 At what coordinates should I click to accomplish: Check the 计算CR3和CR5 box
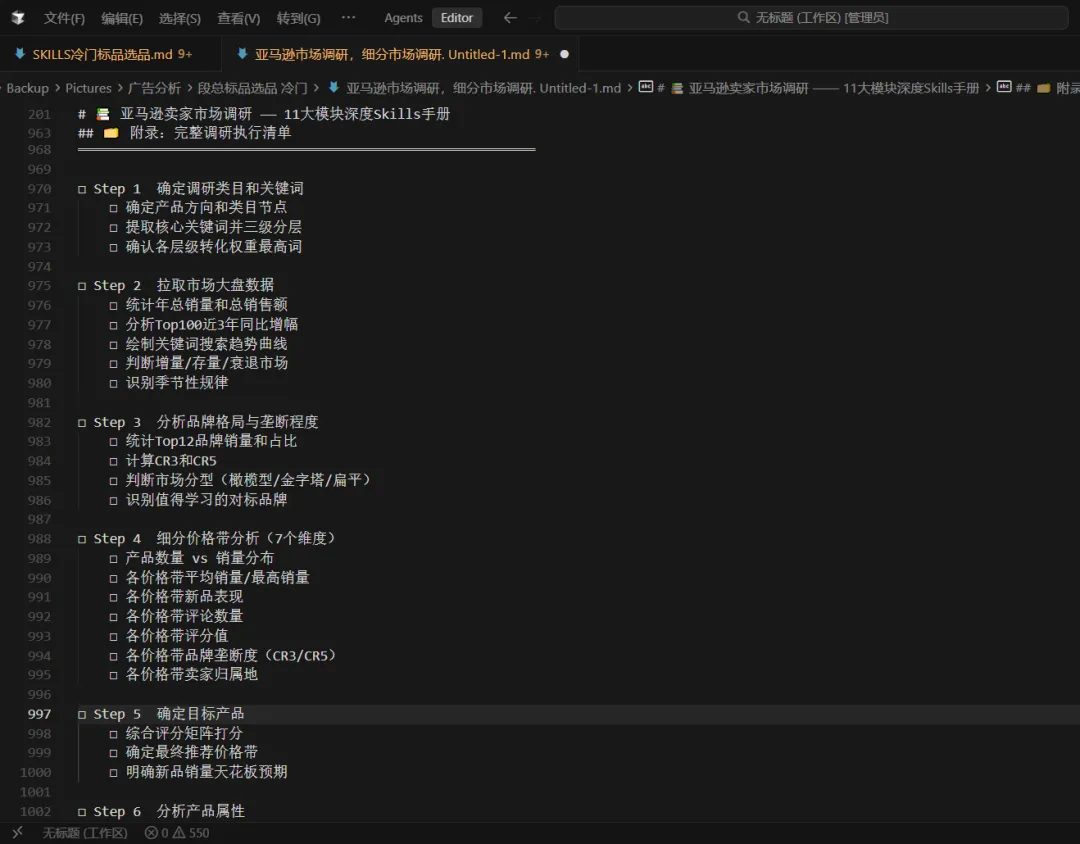[x=114, y=461]
